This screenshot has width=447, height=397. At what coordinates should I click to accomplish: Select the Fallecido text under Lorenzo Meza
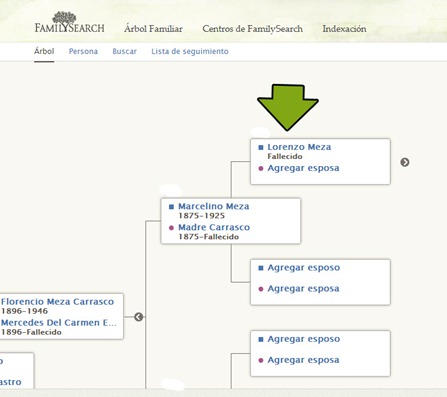click(x=285, y=156)
